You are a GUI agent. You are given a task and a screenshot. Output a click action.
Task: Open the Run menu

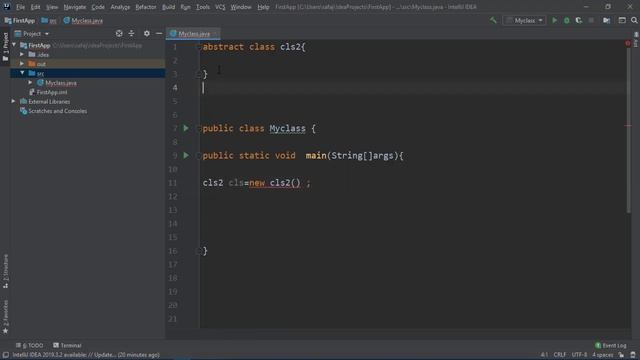click(185, 7)
